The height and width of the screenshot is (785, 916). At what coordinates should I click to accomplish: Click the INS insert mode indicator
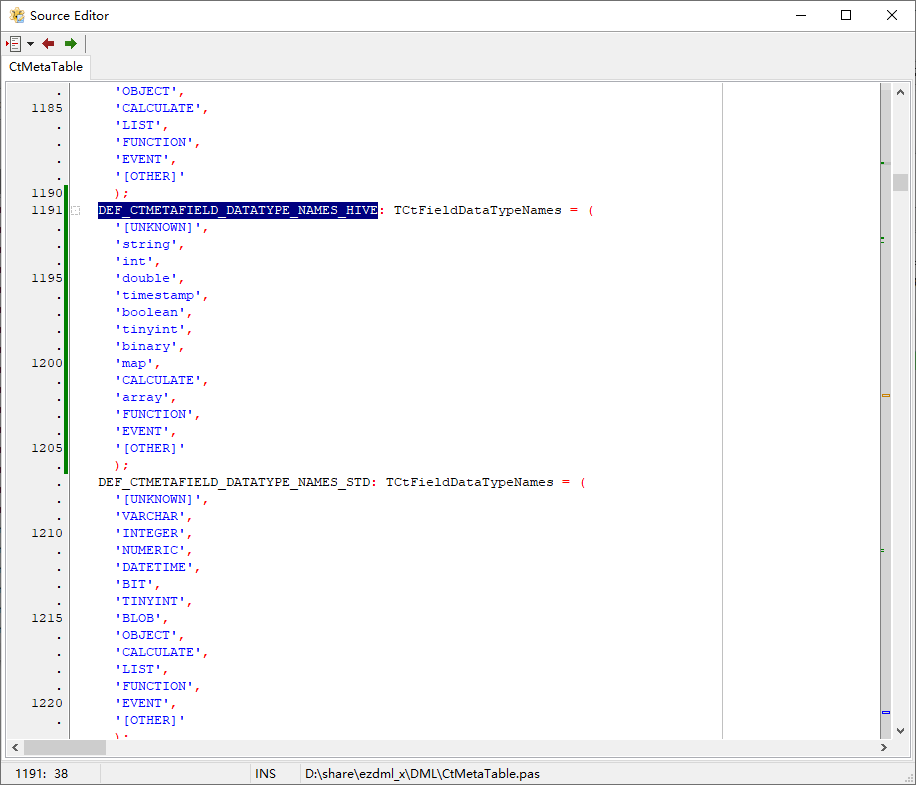pos(265,774)
